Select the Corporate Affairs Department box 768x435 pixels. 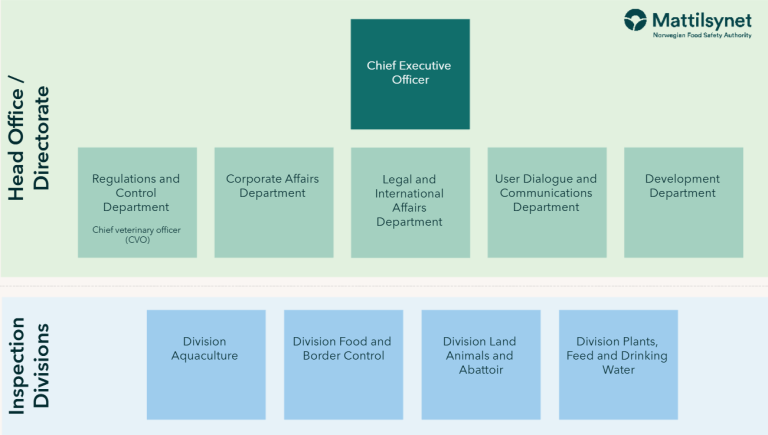[x=274, y=202]
